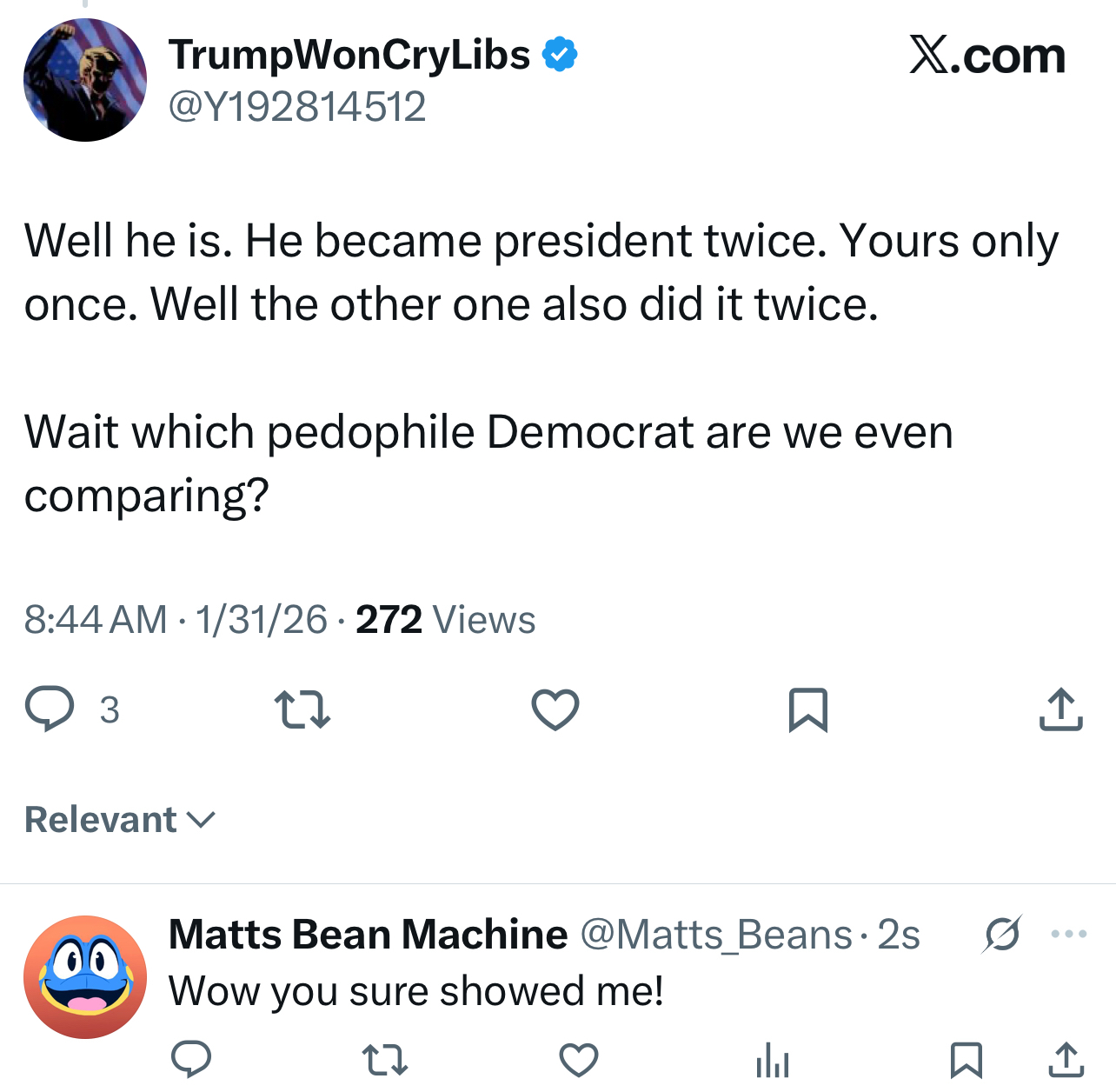1116x1092 pixels.
Task: Open TrumpWonCryLibs profile picture
Action: pyautogui.click(x=85, y=80)
